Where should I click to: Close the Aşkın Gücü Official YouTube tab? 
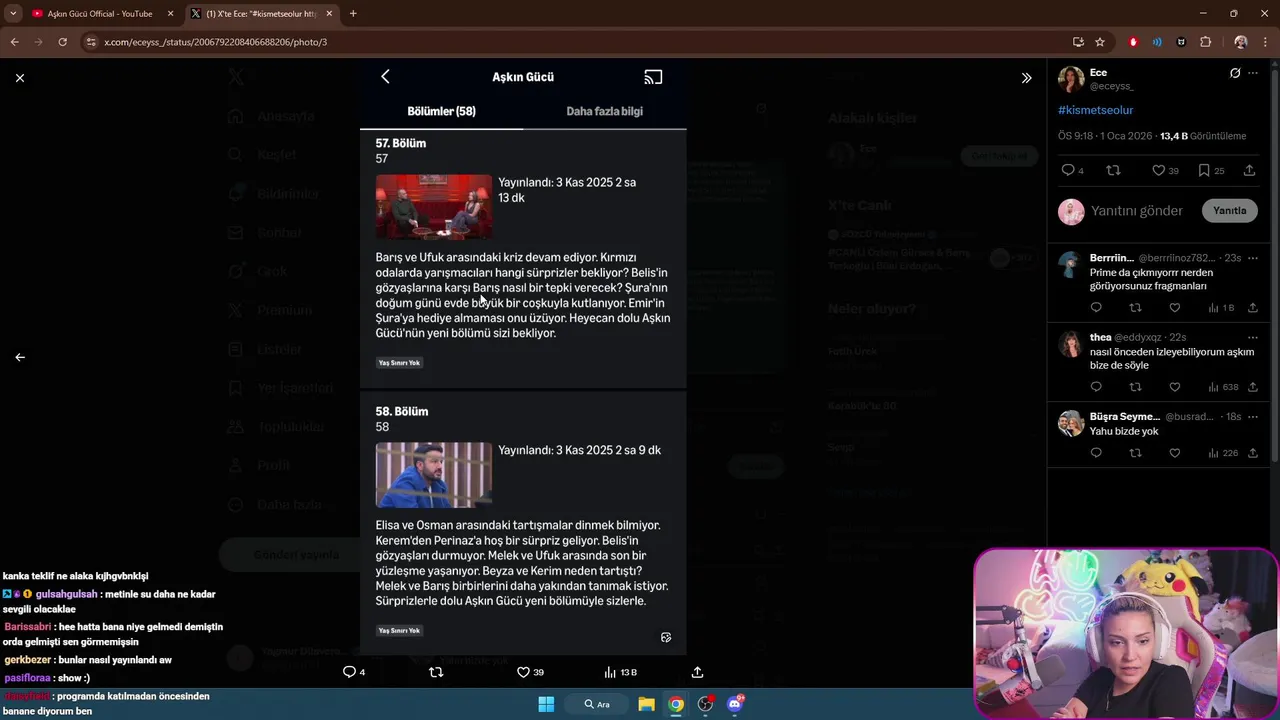tap(170, 14)
